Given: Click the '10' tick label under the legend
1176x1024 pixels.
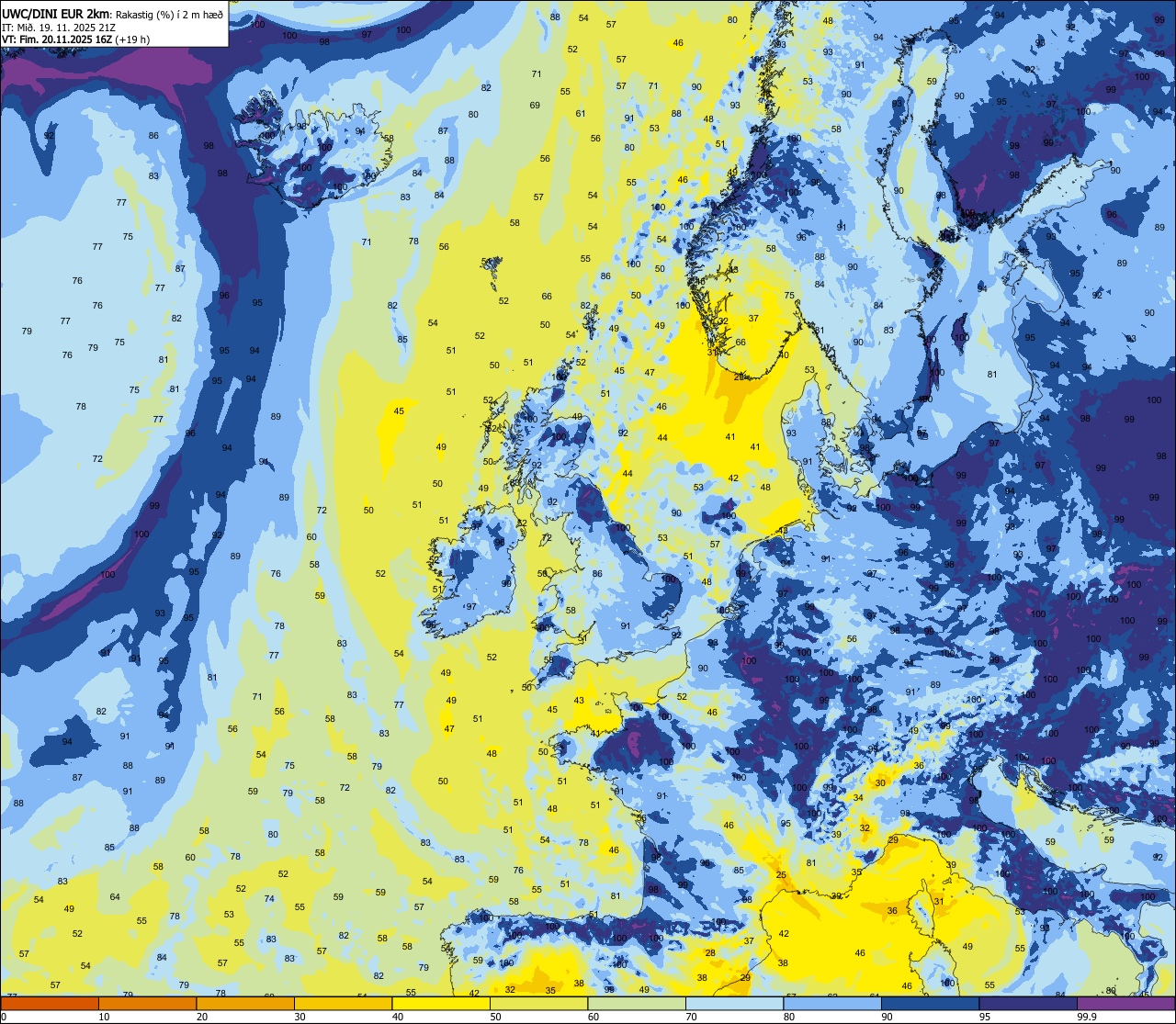Looking at the screenshot, I should pyautogui.click(x=104, y=1017).
